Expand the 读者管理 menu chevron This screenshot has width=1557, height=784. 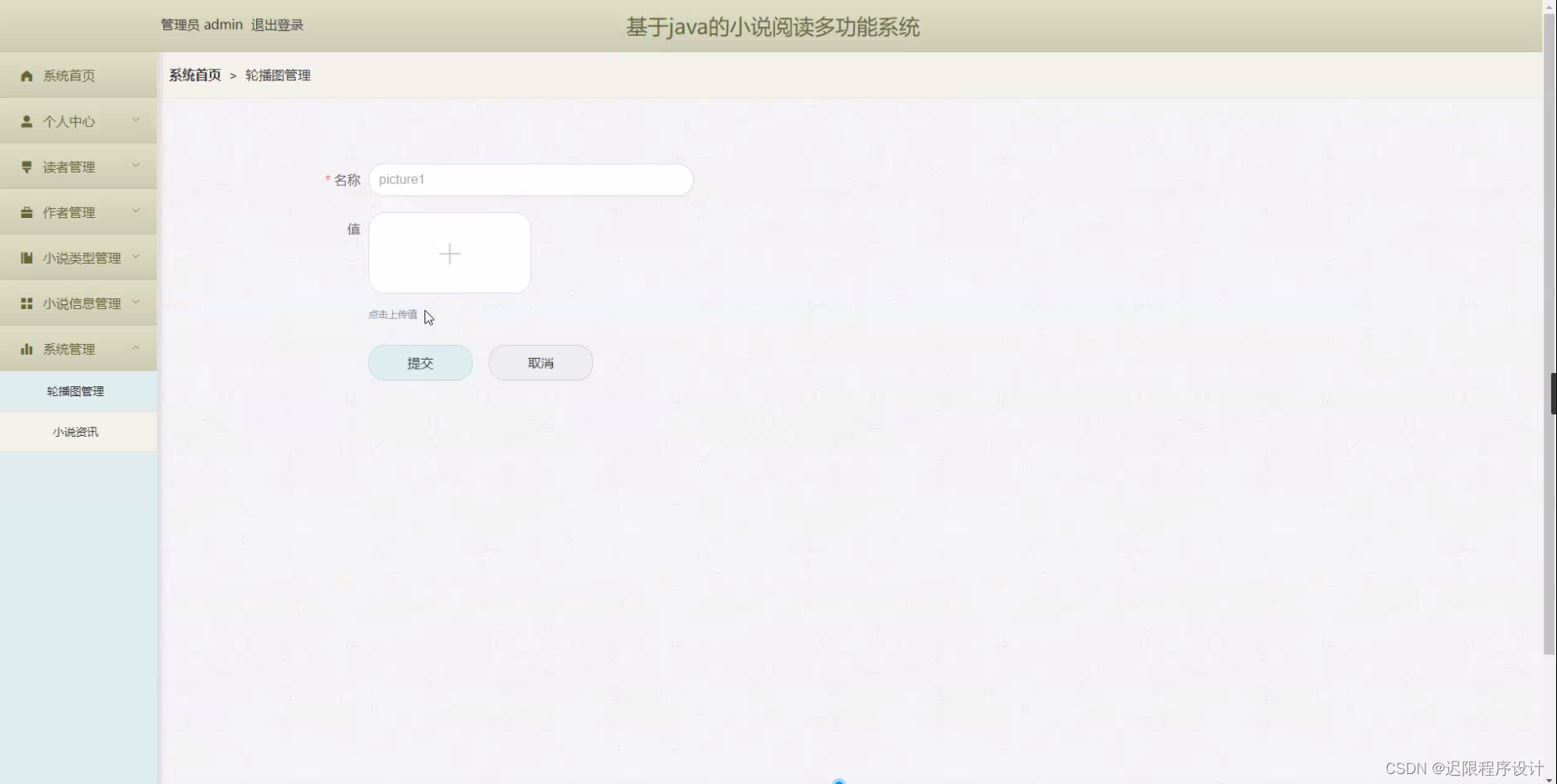[x=136, y=166]
